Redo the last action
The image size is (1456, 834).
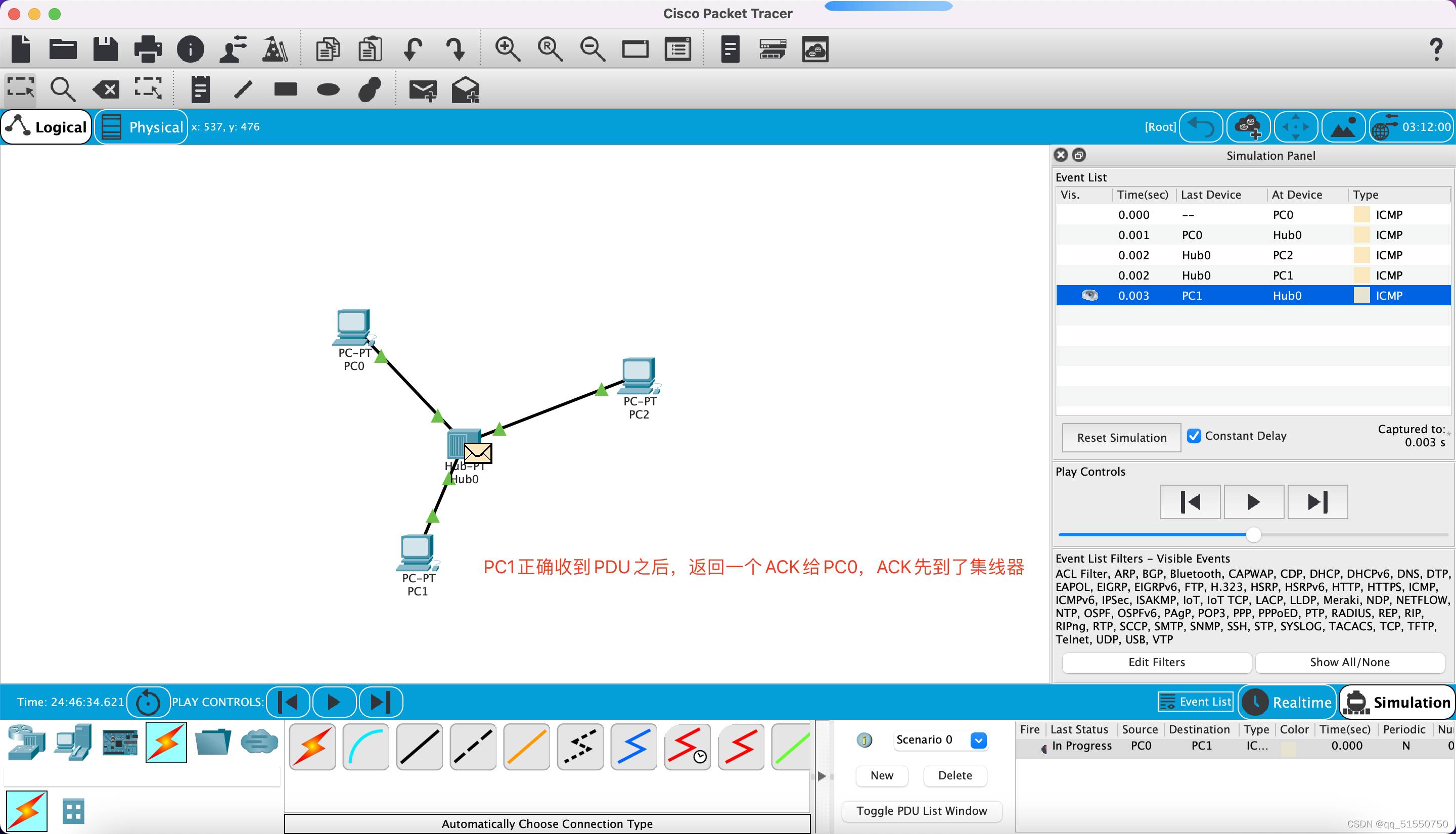pyautogui.click(x=456, y=49)
